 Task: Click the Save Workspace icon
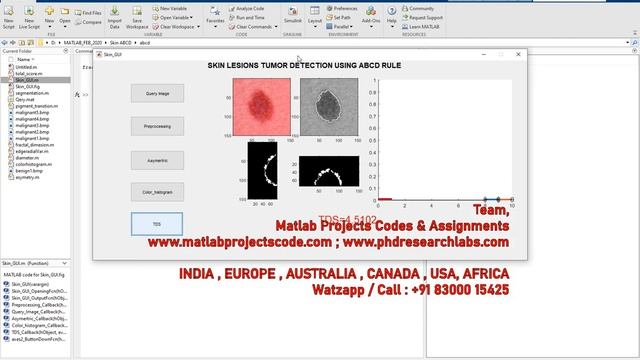pos(137,11)
